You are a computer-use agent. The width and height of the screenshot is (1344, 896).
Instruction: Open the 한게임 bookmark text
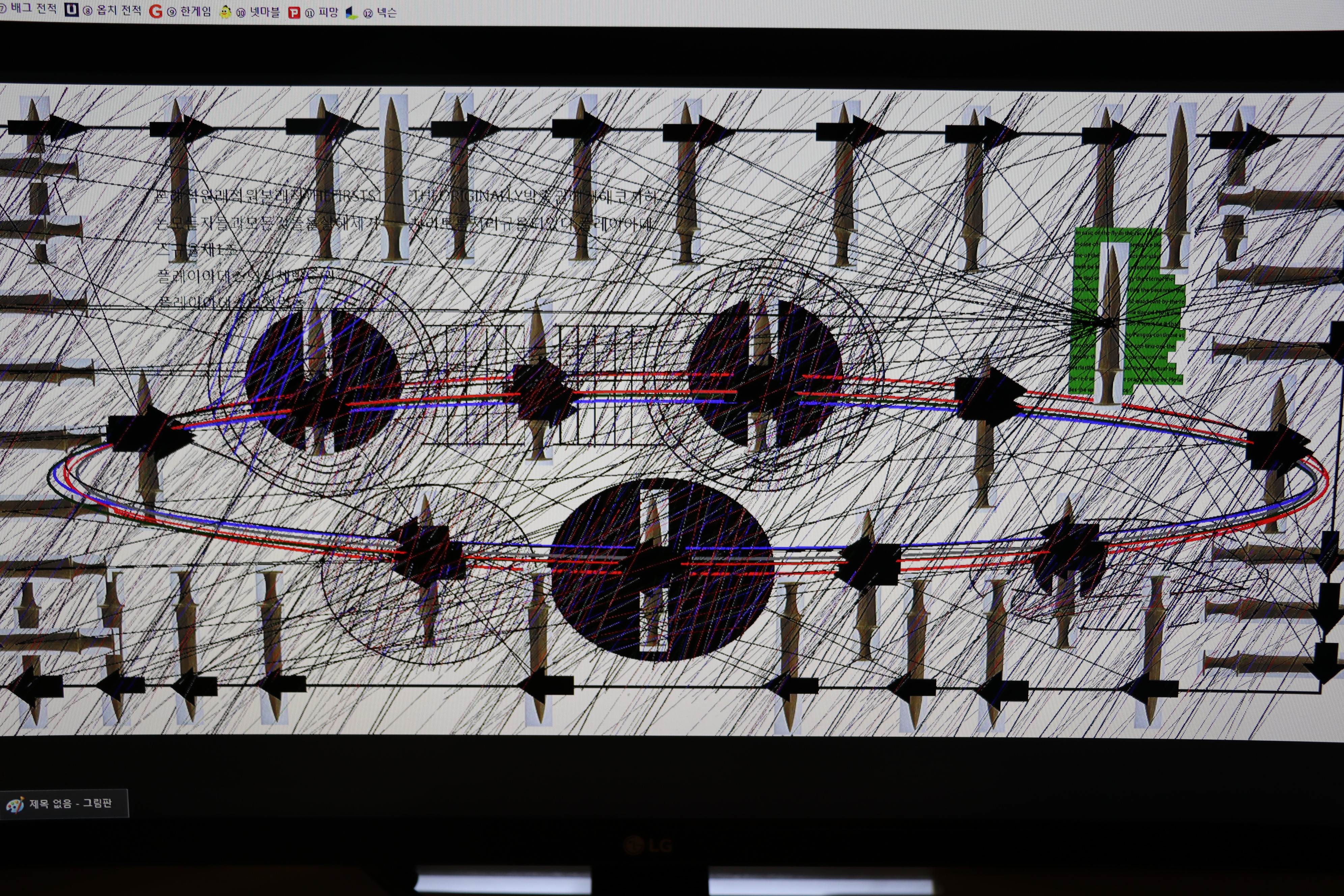(195, 11)
